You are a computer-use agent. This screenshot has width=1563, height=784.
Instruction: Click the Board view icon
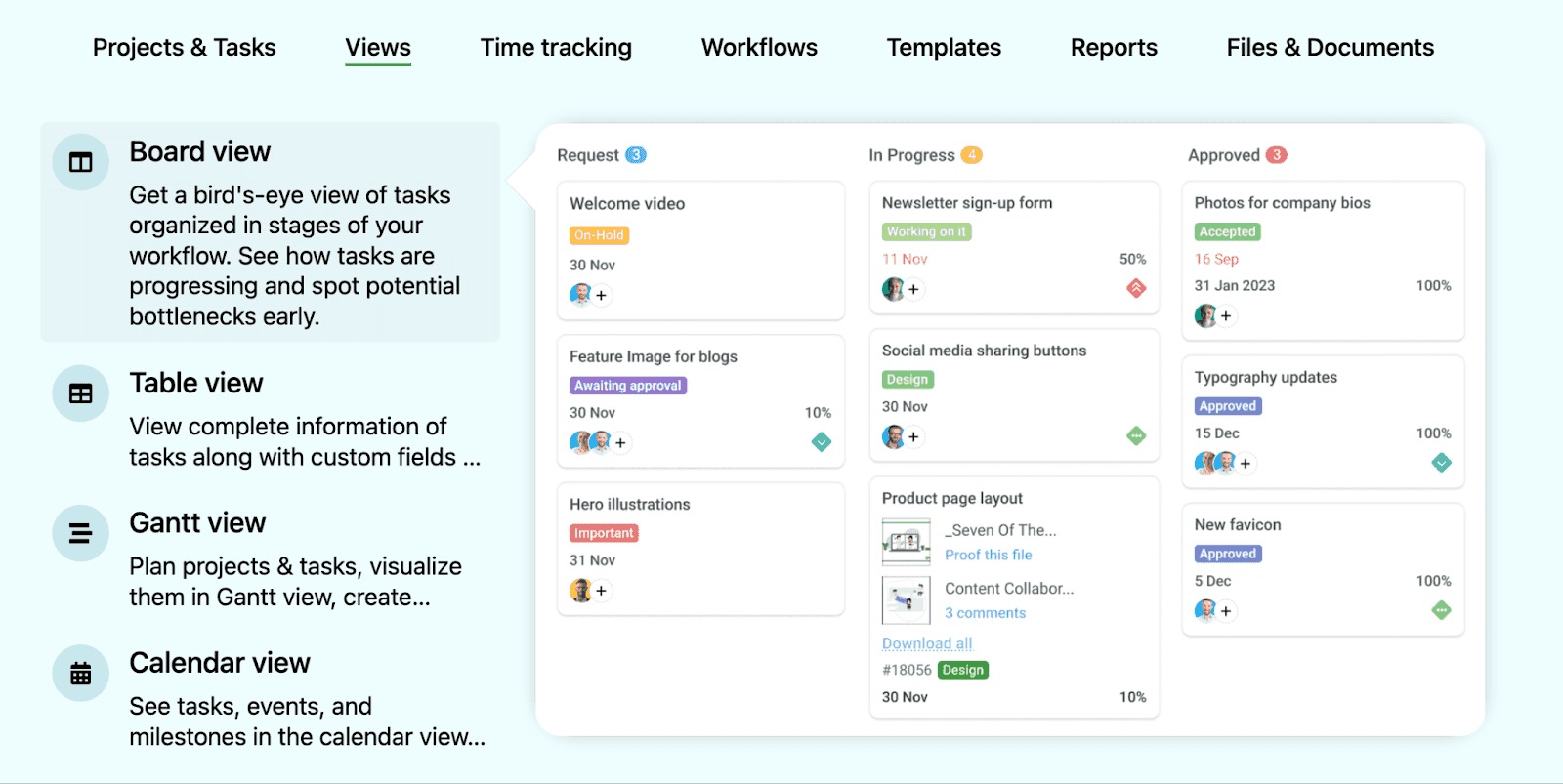point(80,162)
